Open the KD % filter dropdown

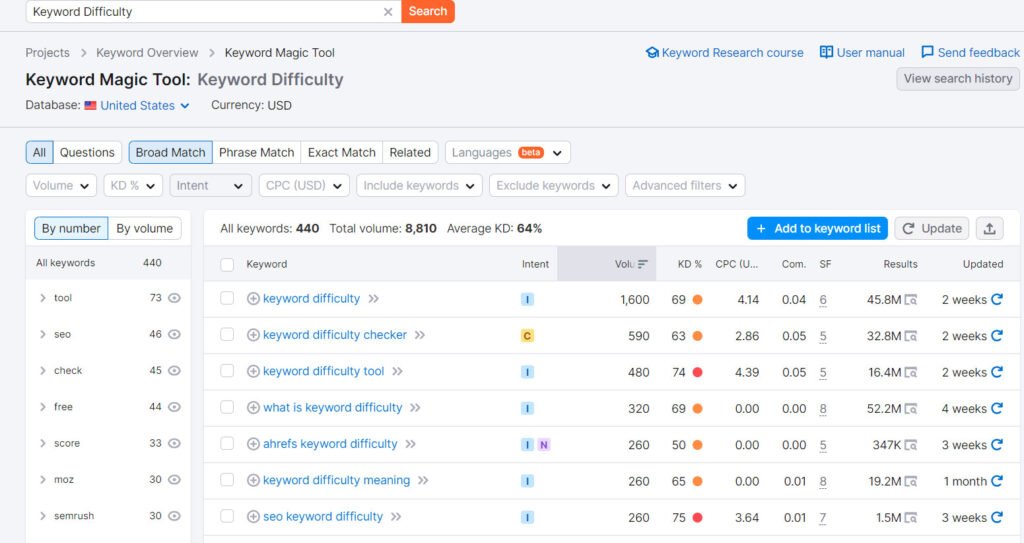[x=133, y=186]
